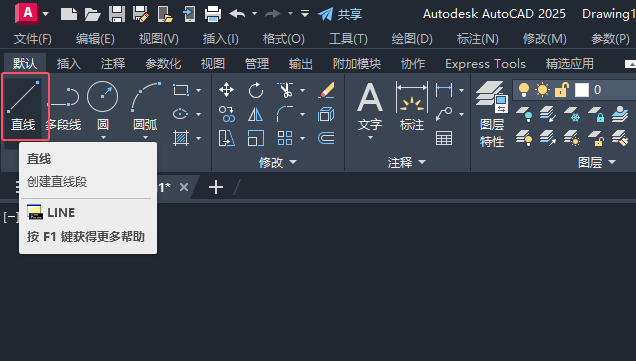Click the Open folder icon
The width and height of the screenshot is (636, 361).
(x=92, y=14)
